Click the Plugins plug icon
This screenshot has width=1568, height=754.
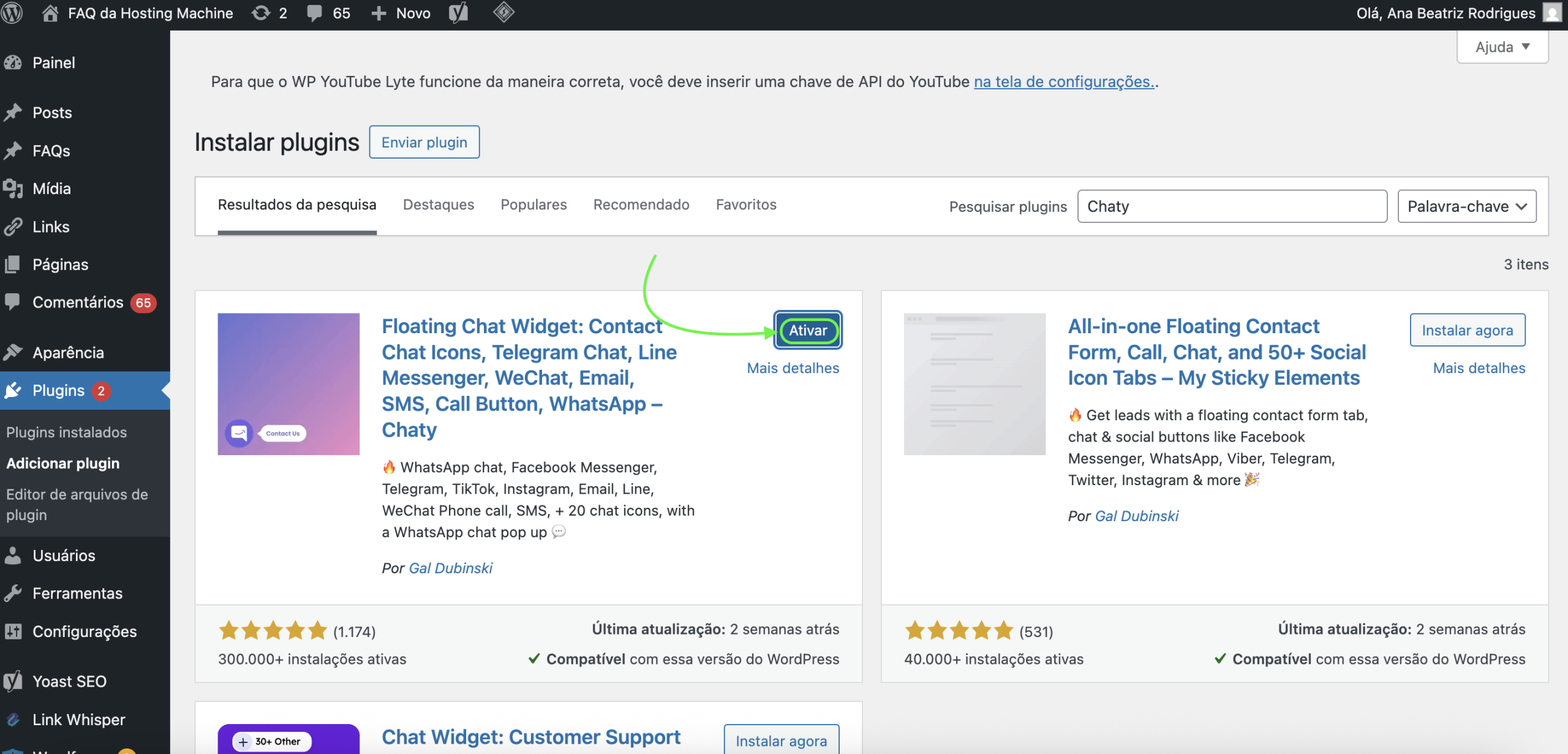point(13,390)
